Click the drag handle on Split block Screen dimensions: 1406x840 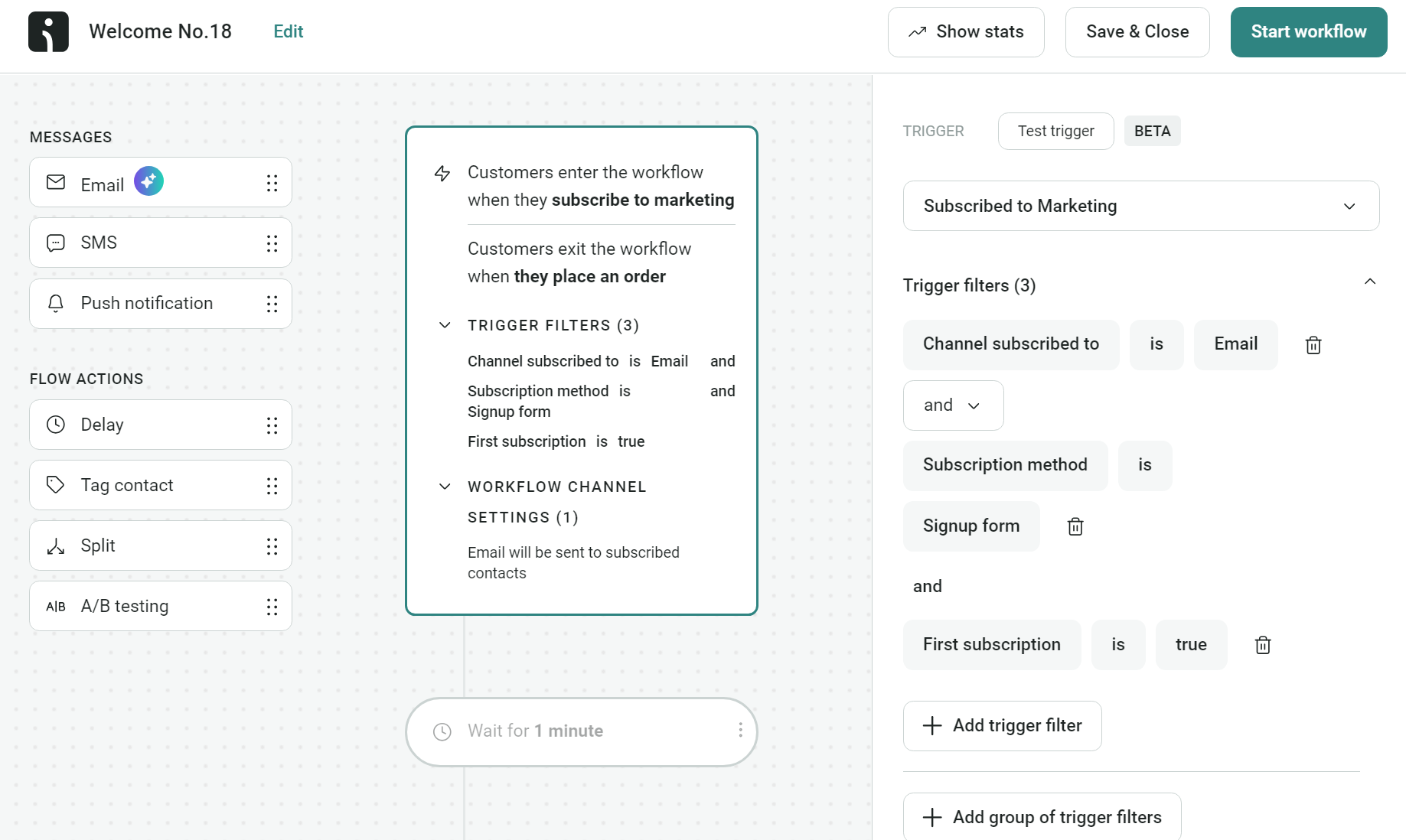(x=272, y=546)
